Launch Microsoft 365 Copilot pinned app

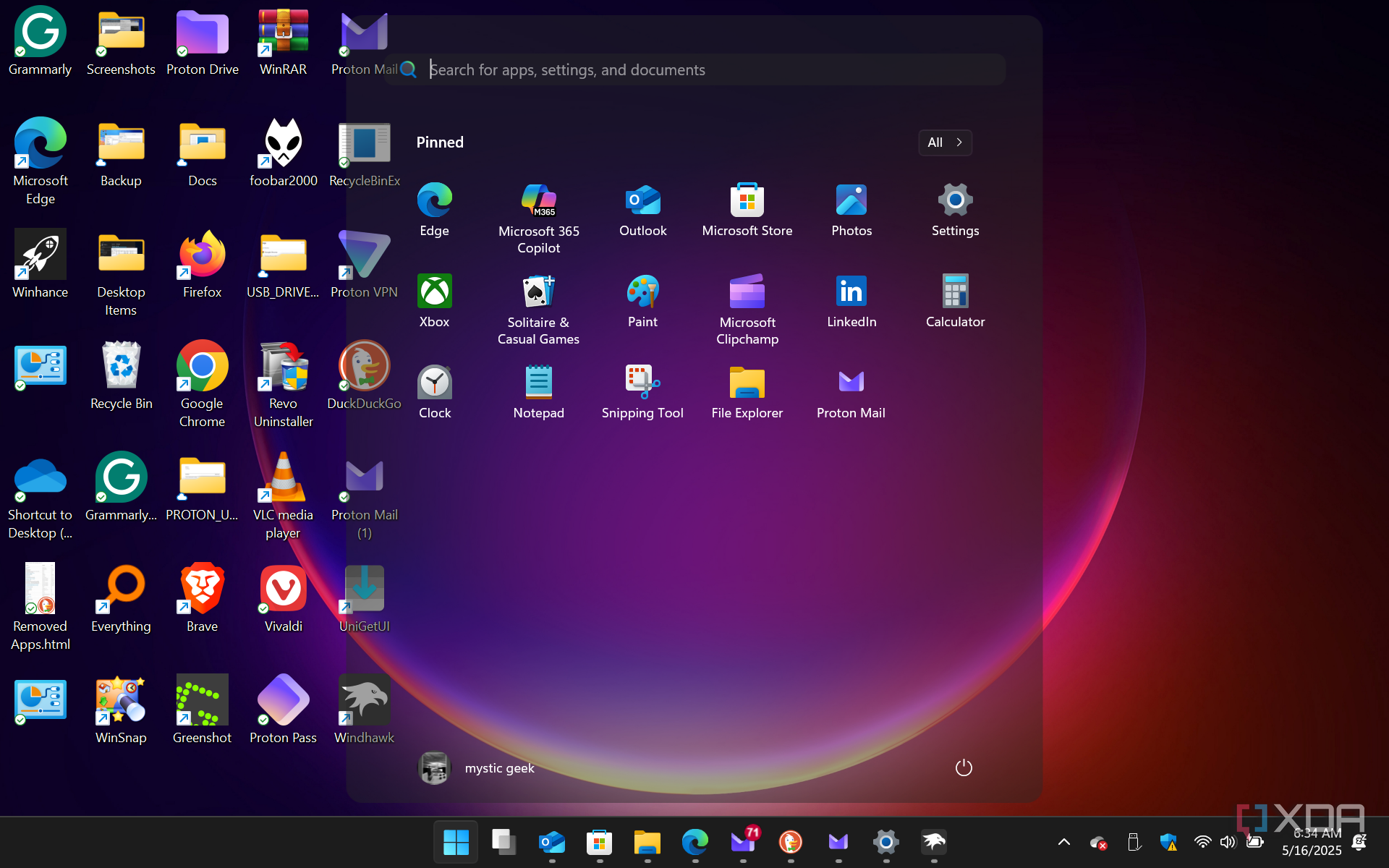point(538,218)
